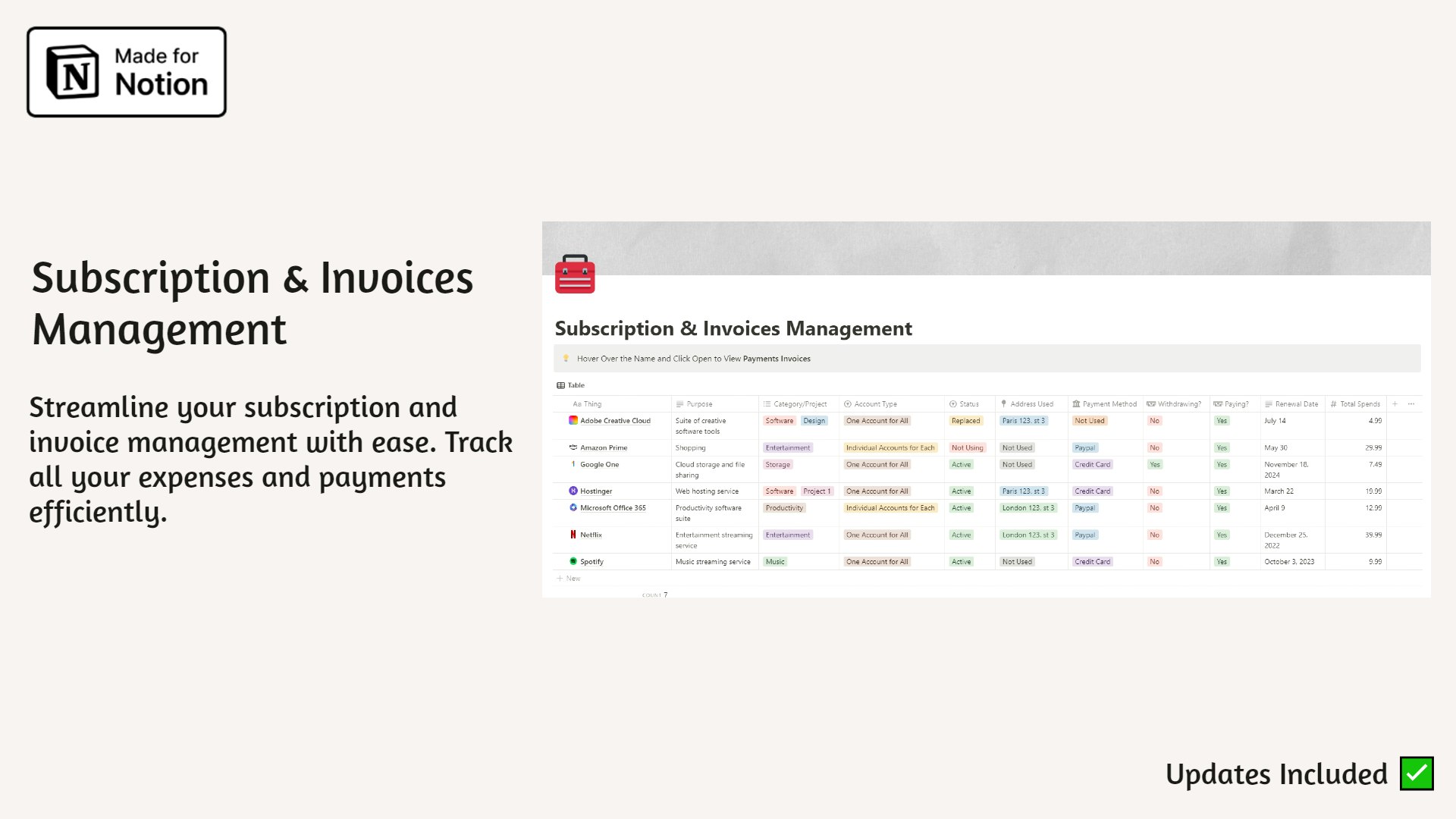Screen dimensions: 1456x819
Task: Click London 123. st 3 in the Netflix row
Action: [1028, 535]
